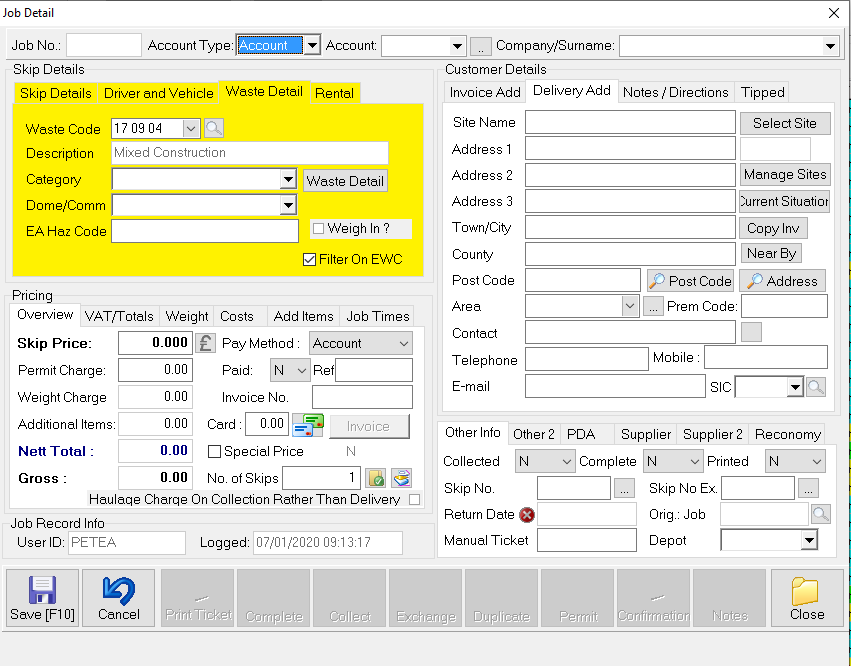The width and height of the screenshot is (851, 666).
Task: Click the card payment icon next to Card
Action: point(308,425)
